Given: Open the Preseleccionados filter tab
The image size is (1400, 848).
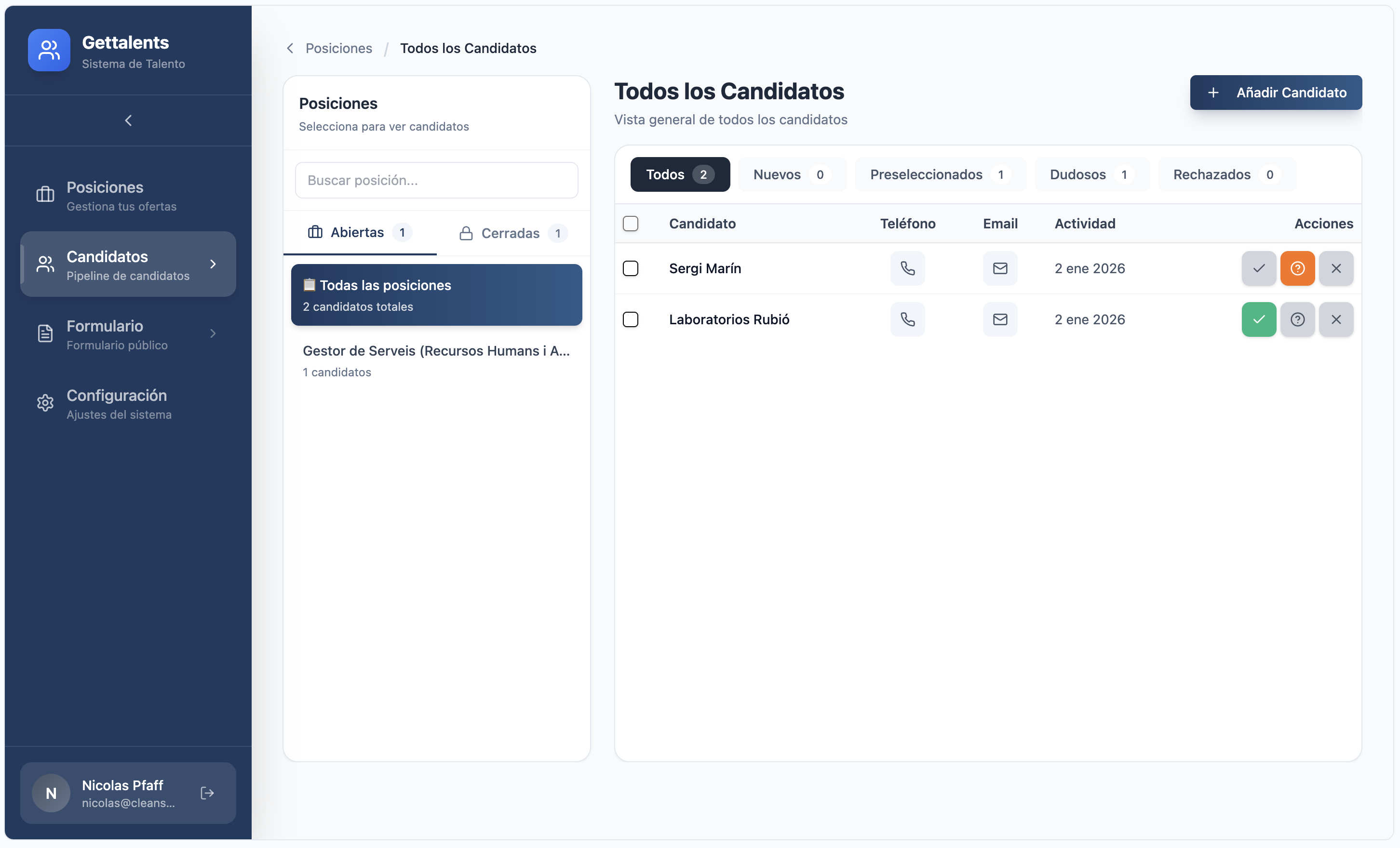Looking at the screenshot, I should tap(940, 174).
